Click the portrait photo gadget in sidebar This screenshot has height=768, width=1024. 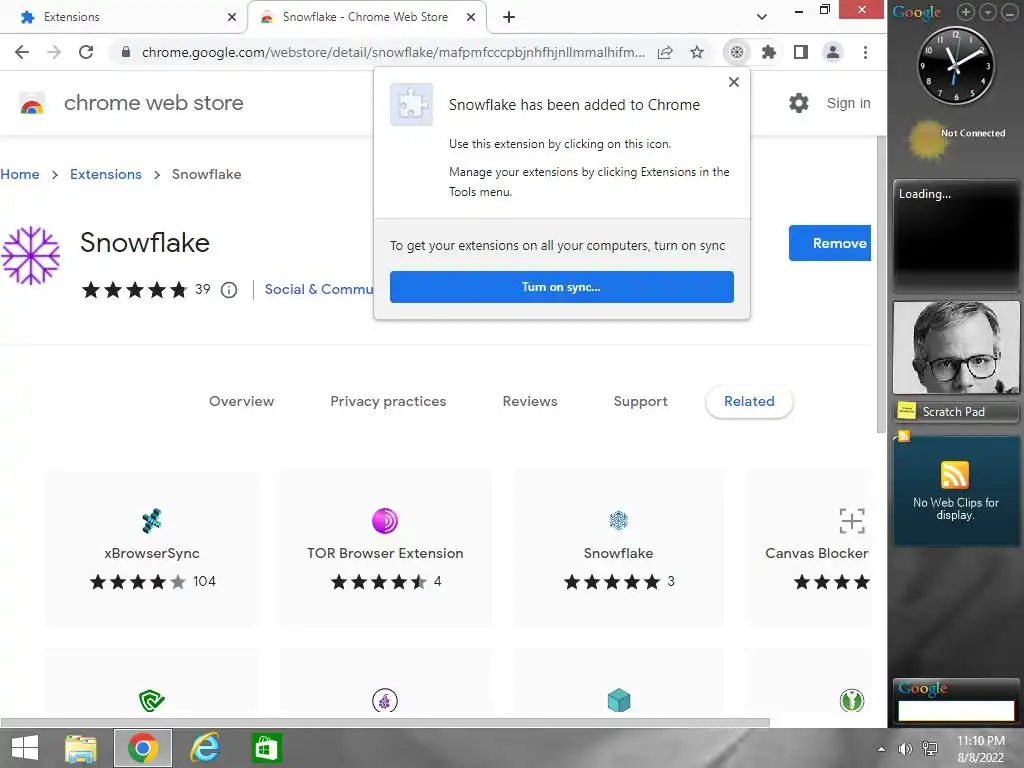pos(956,347)
